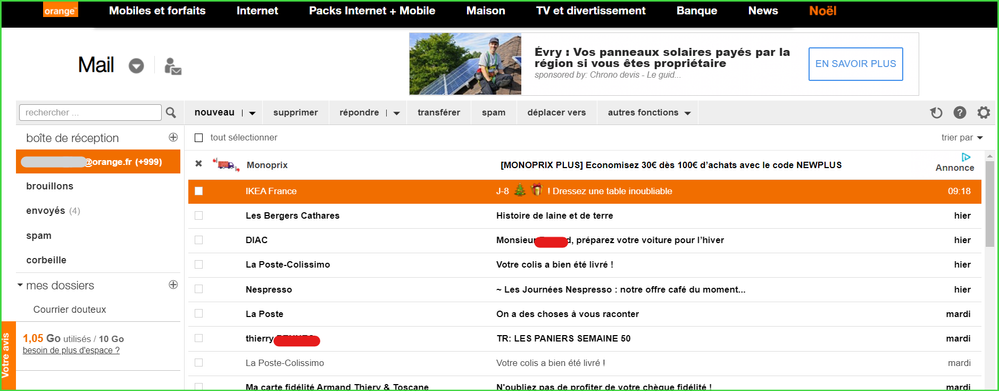999x391 pixels.
Task: Open the DIAC 'préparez votre voiture' email
Action: [610, 240]
